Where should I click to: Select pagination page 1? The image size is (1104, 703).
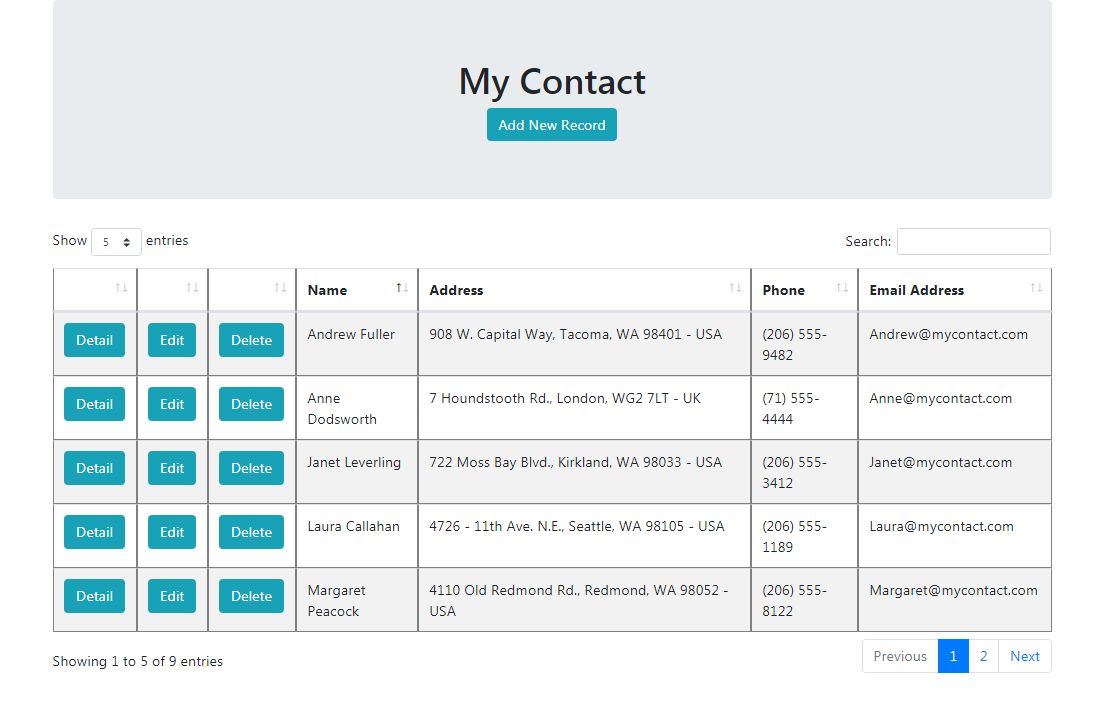coord(953,657)
